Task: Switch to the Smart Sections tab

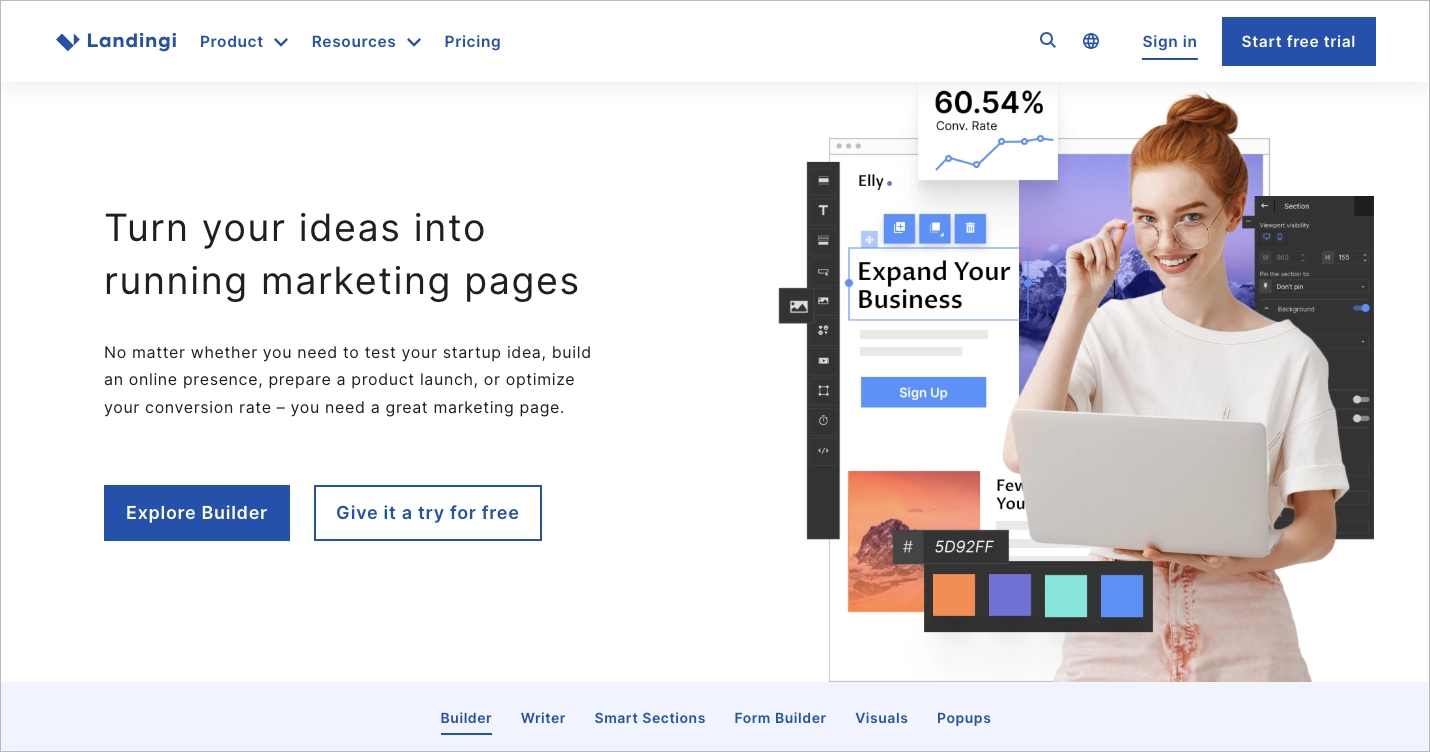Action: pyautogui.click(x=650, y=718)
